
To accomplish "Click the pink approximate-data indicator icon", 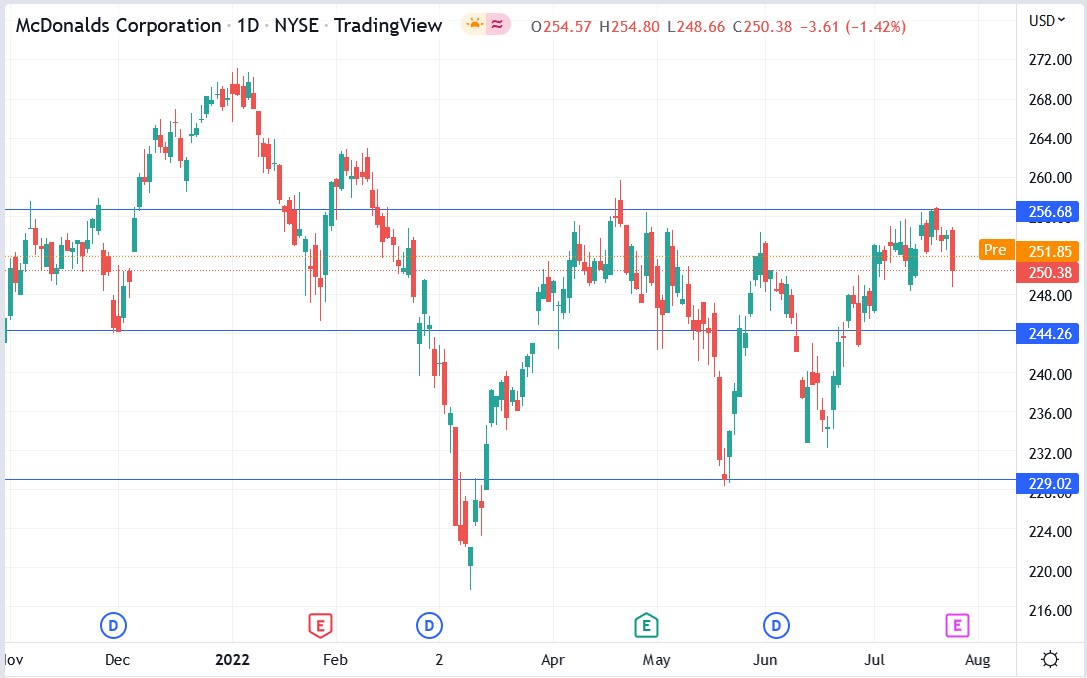I will point(498,26).
